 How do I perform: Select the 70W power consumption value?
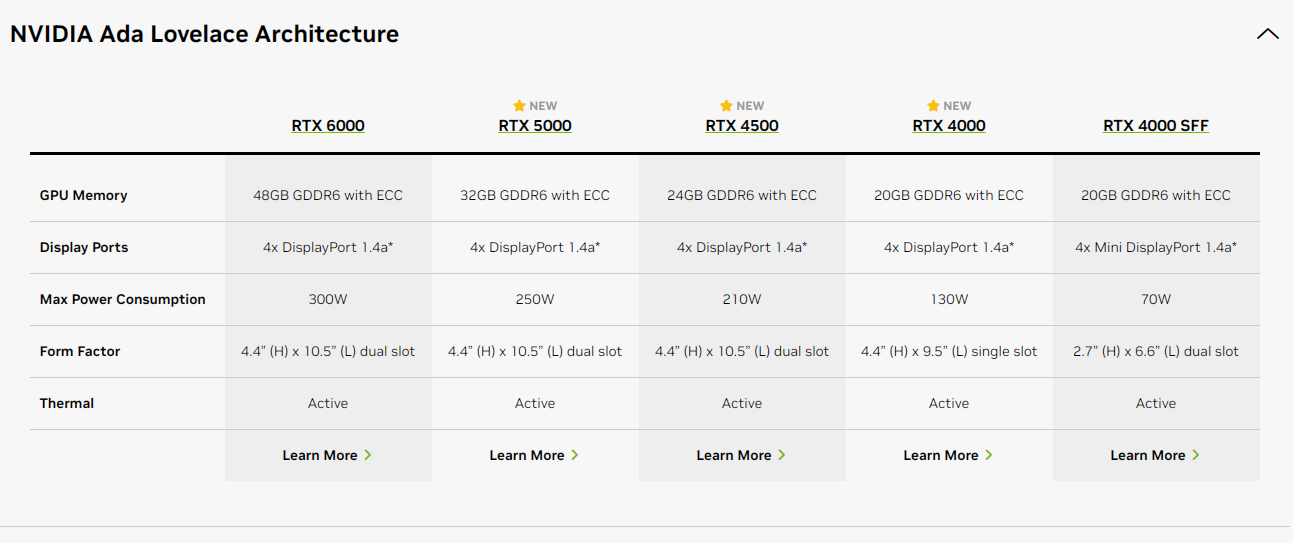(x=1156, y=299)
